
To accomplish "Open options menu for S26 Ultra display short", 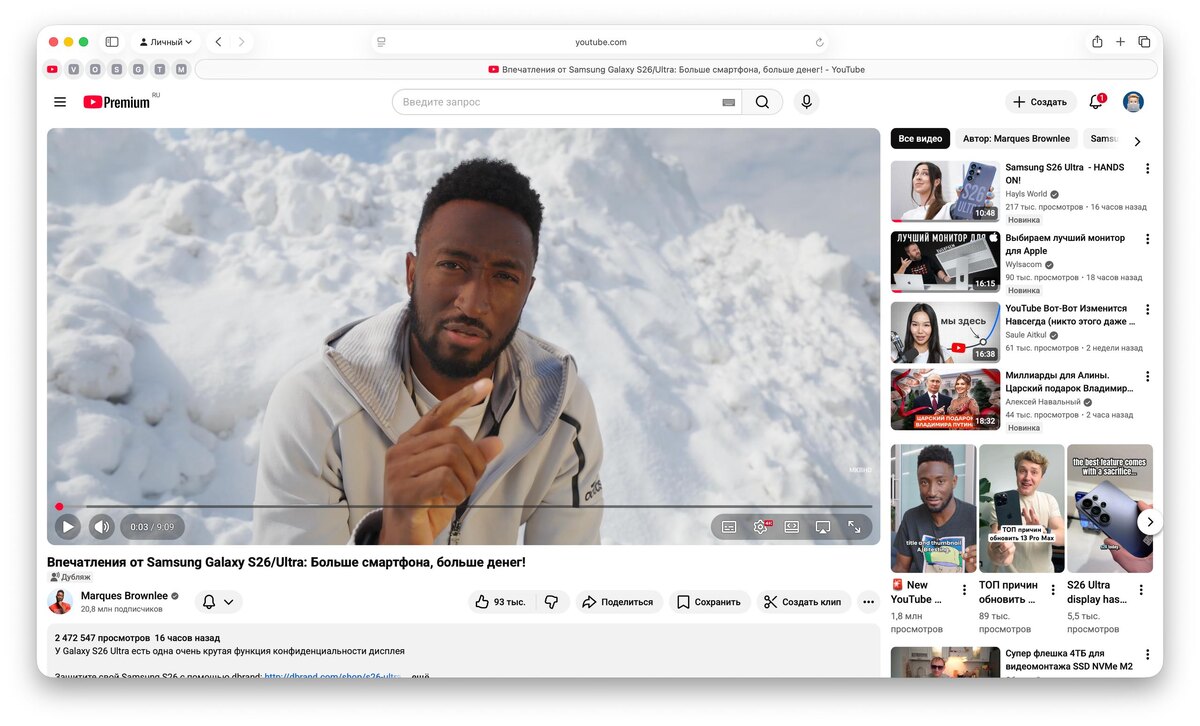I will [x=1140, y=590].
